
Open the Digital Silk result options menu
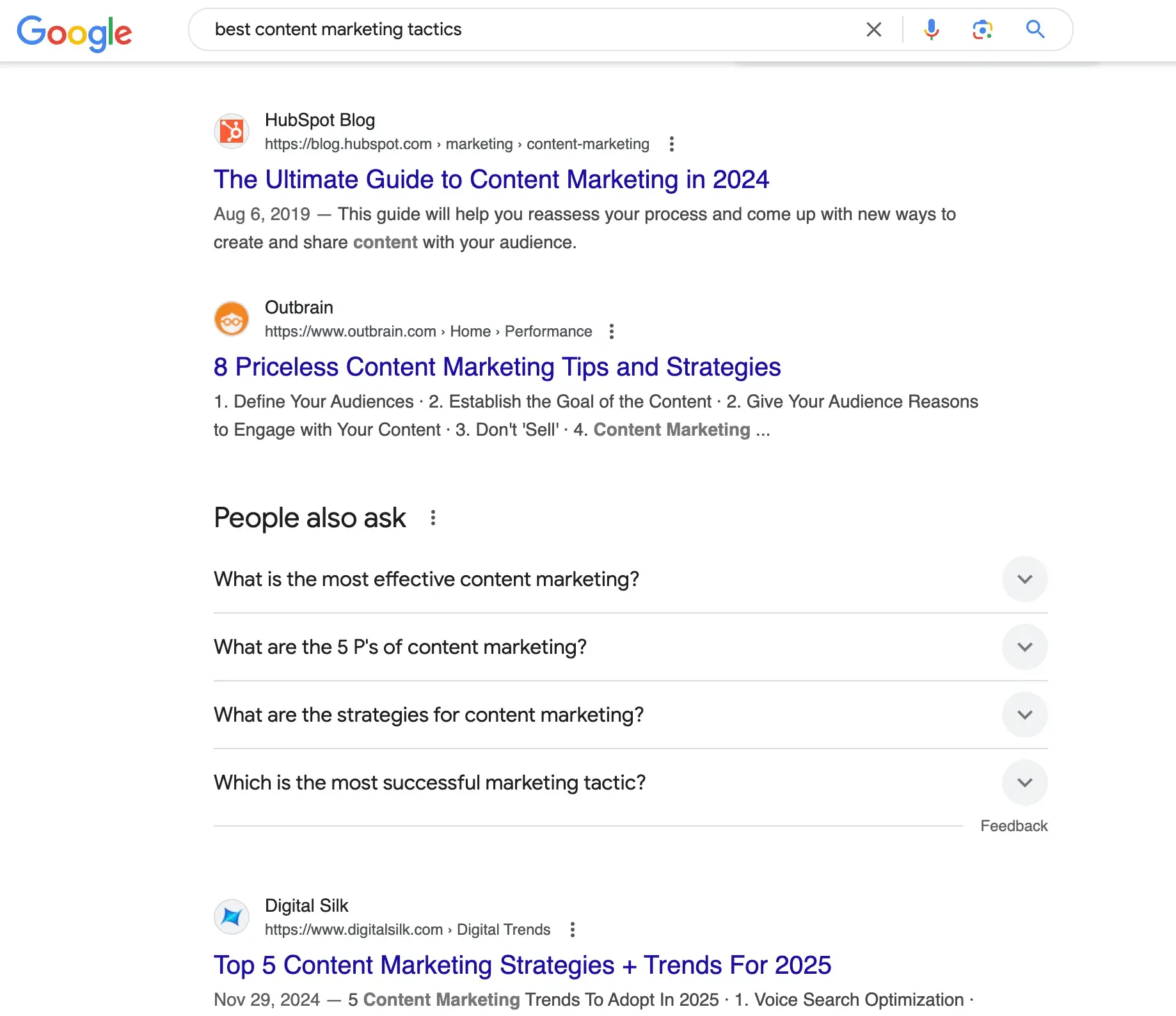point(573,930)
